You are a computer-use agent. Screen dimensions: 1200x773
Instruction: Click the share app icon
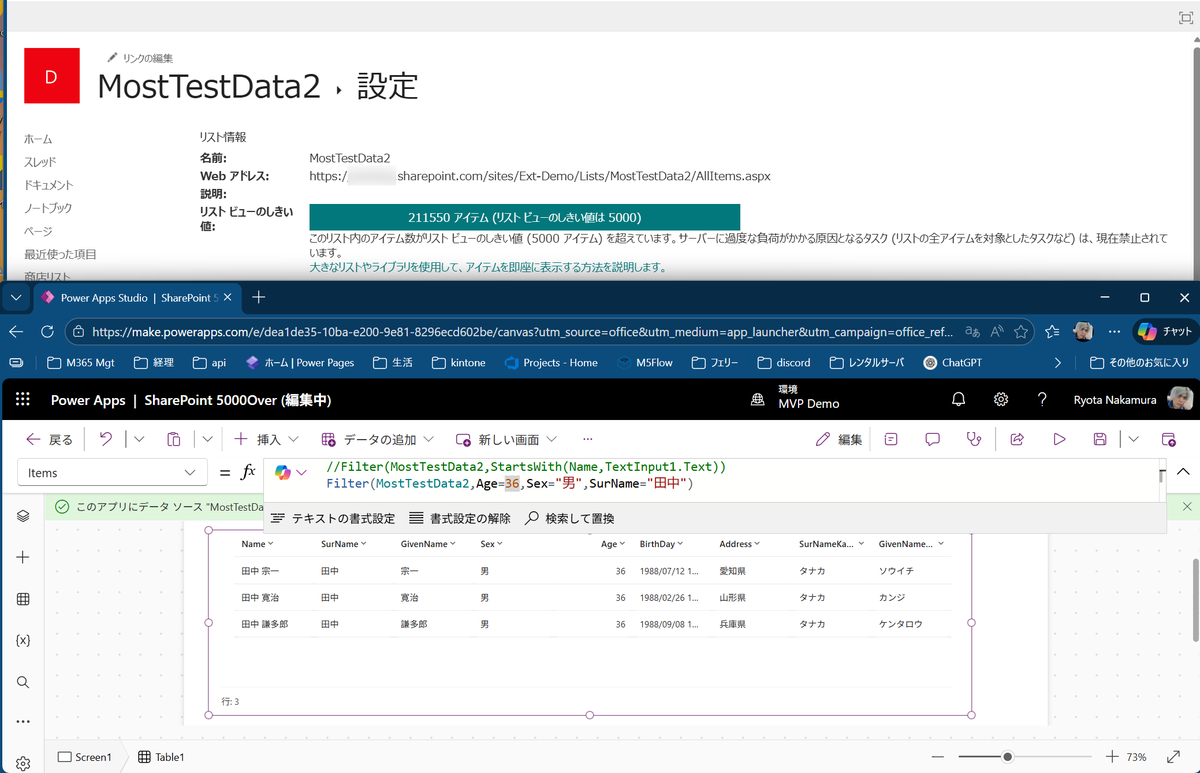click(1017, 439)
